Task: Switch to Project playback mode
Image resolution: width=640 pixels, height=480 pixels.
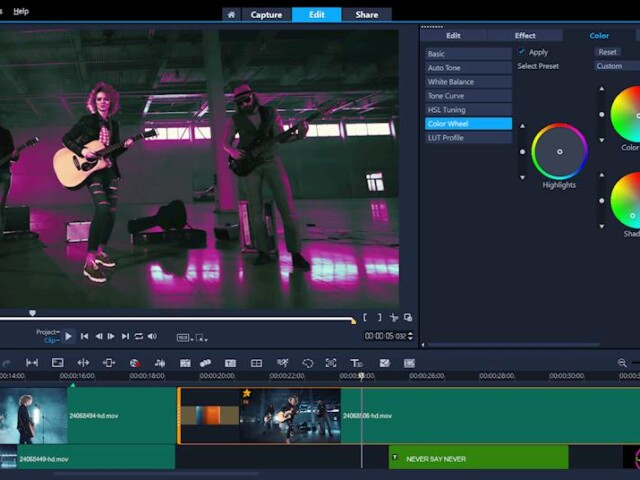Action: 47,332
